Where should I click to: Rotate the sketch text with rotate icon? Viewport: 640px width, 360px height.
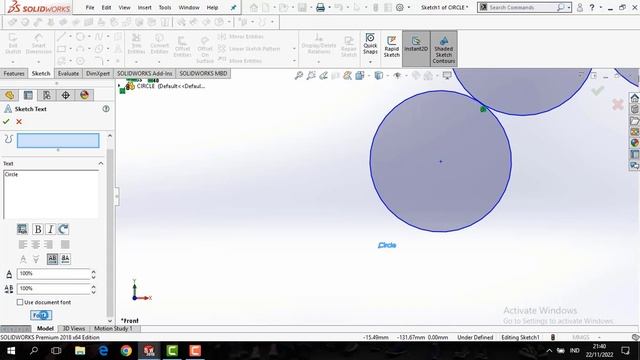pos(63,229)
